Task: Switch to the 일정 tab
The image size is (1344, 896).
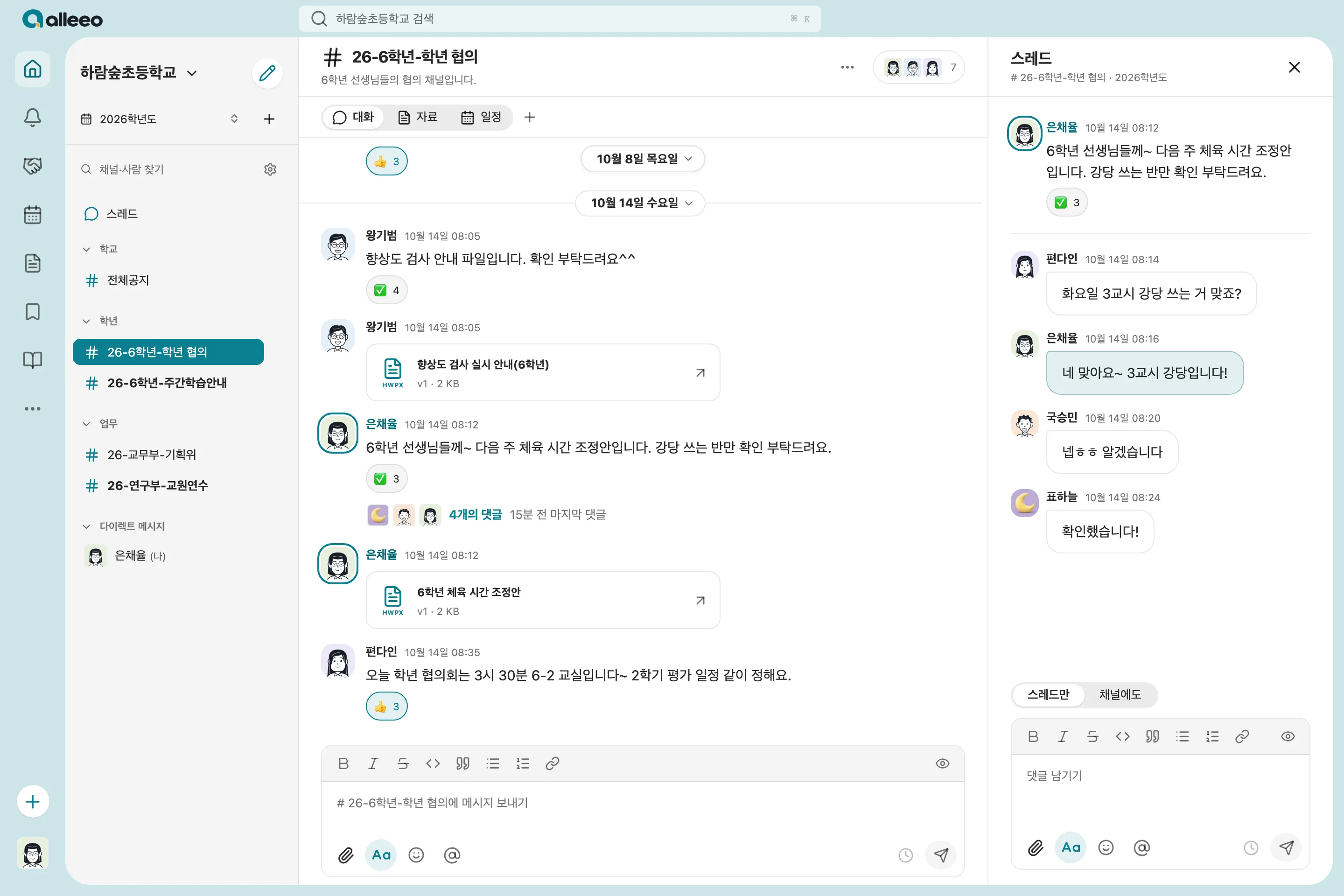Action: tap(481, 117)
